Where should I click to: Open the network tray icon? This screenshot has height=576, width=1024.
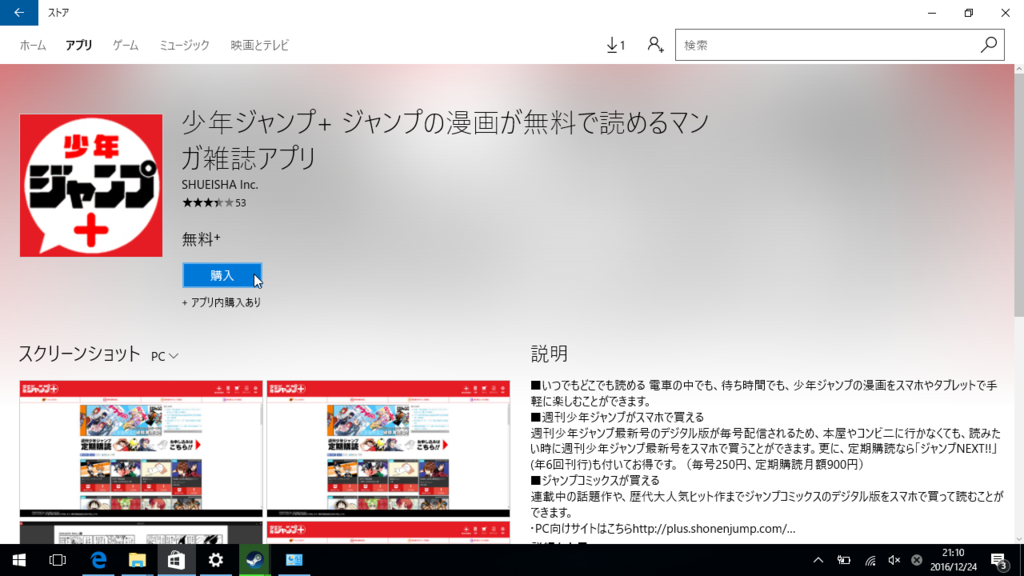coord(870,560)
